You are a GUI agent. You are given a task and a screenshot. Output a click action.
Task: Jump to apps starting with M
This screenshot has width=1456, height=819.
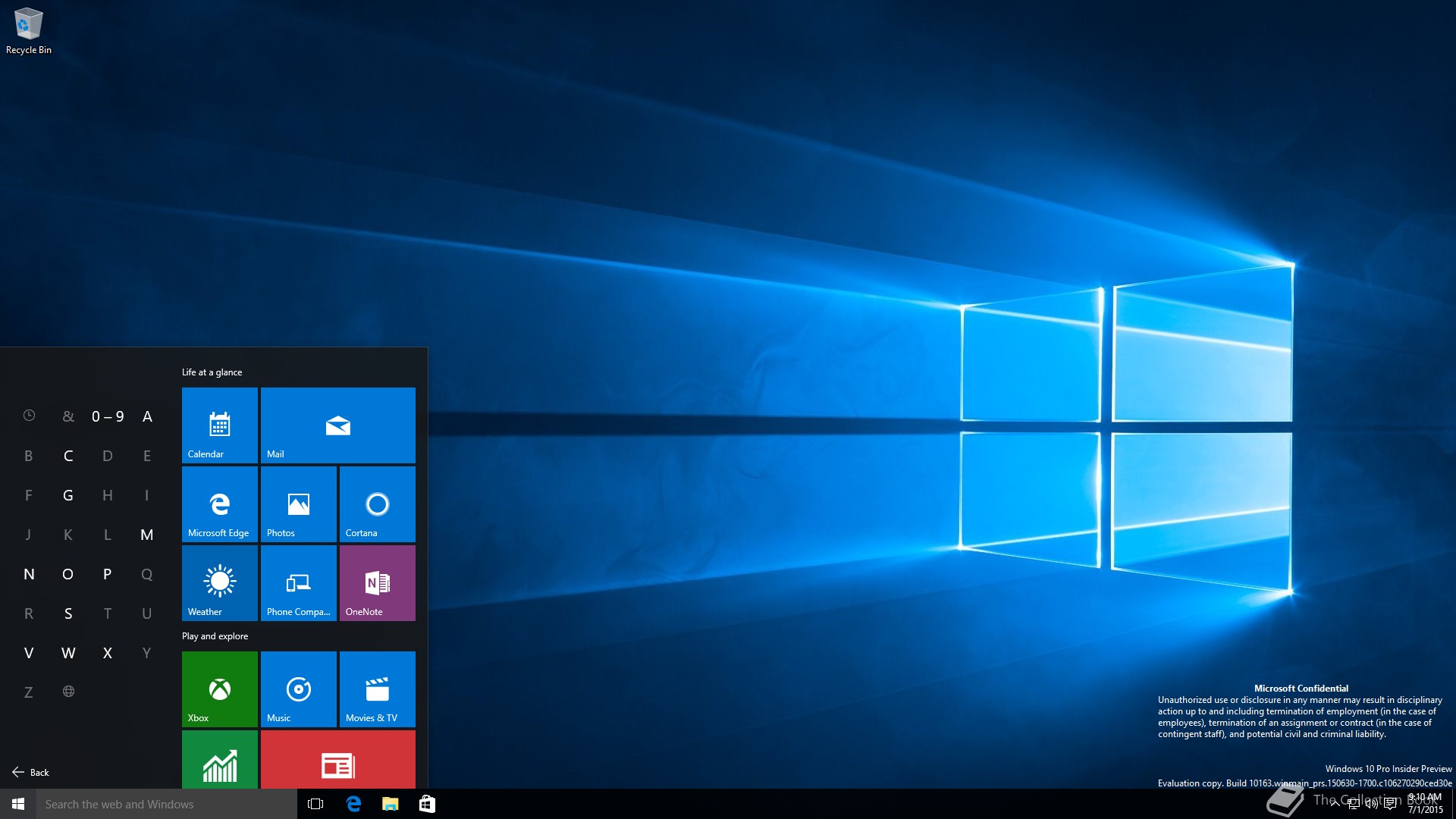coord(147,535)
